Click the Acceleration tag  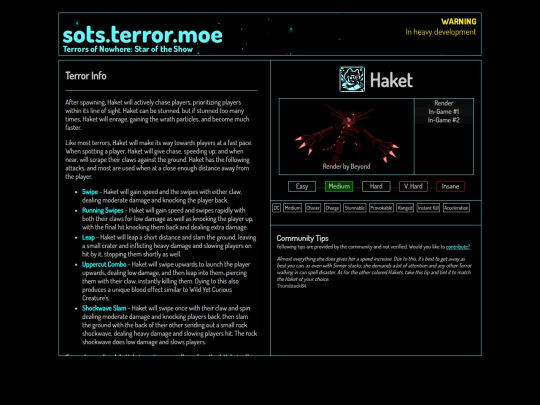tap(456, 208)
